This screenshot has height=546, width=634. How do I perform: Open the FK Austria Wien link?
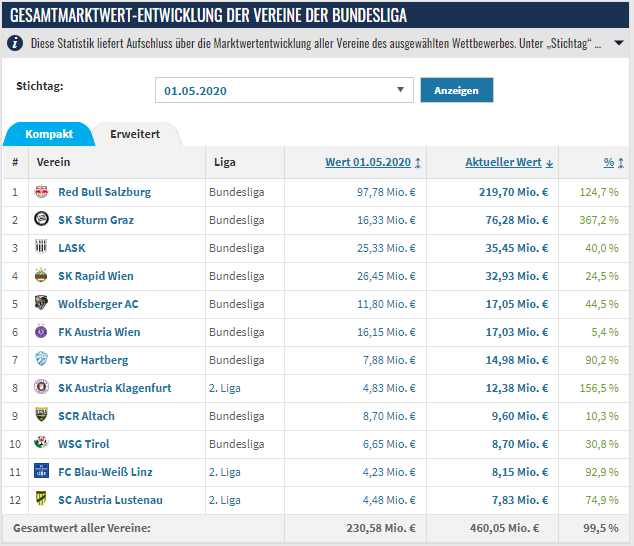[99, 332]
